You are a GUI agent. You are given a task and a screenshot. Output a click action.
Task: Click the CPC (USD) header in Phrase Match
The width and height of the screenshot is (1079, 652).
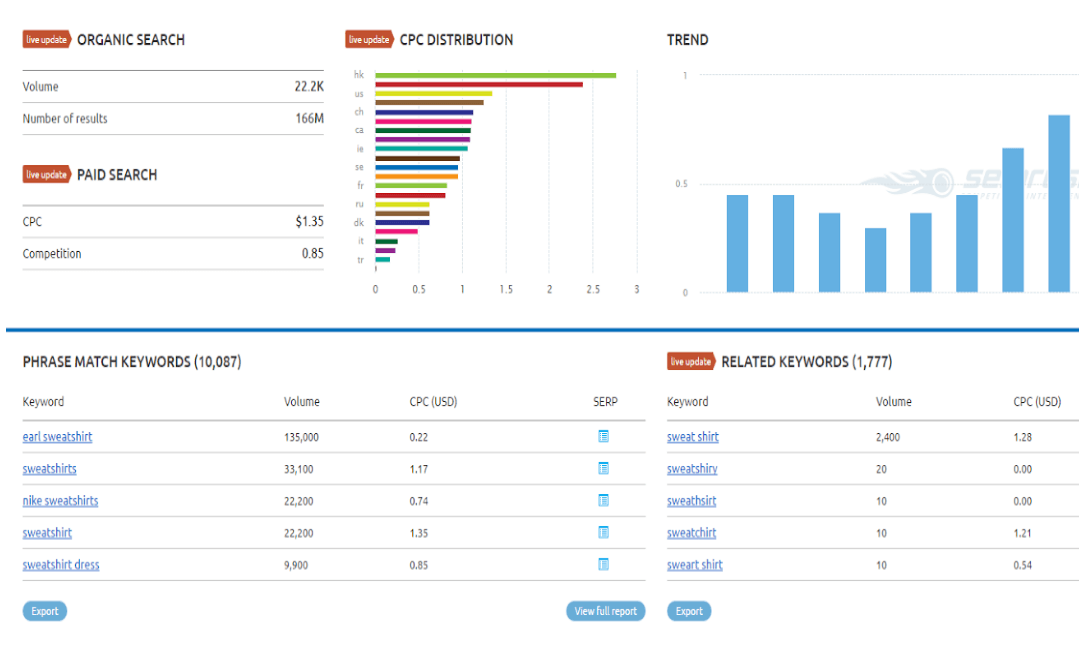[x=433, y=401]
